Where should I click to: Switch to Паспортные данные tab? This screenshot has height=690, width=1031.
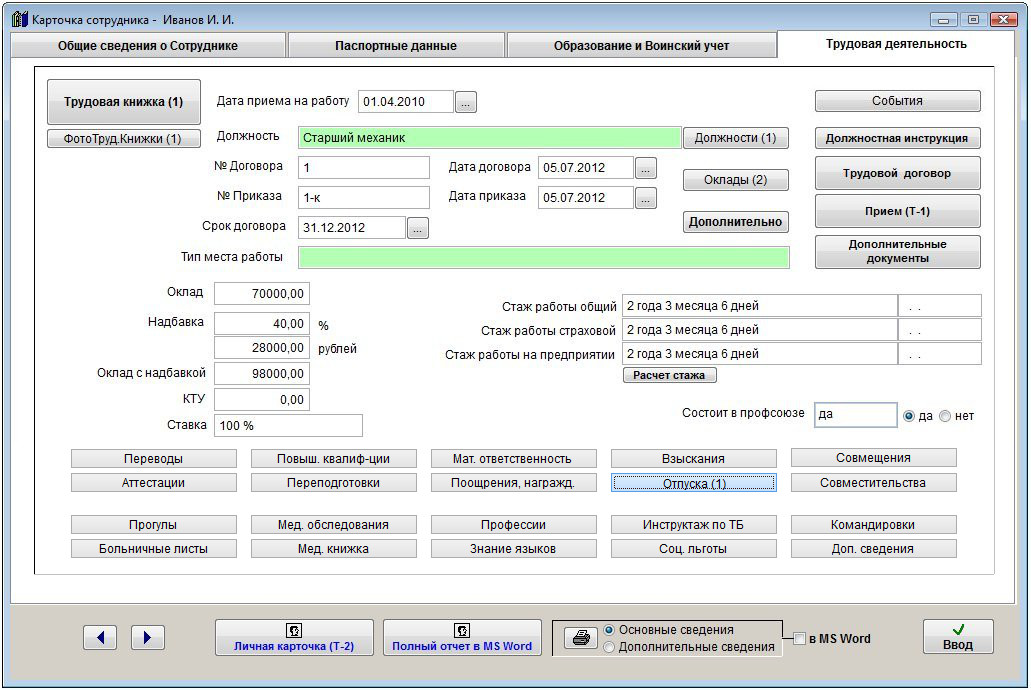point(396,46)
